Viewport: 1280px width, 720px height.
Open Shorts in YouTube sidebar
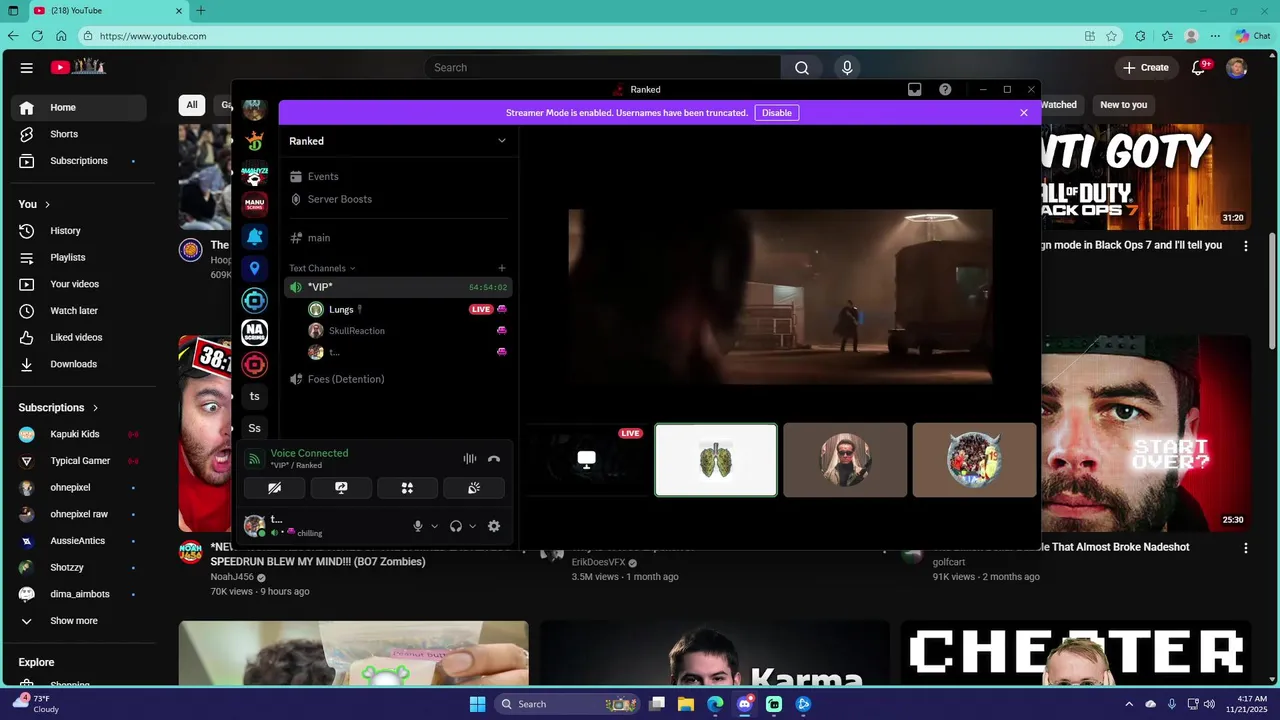pyautogui.click(x=79, y=134)
